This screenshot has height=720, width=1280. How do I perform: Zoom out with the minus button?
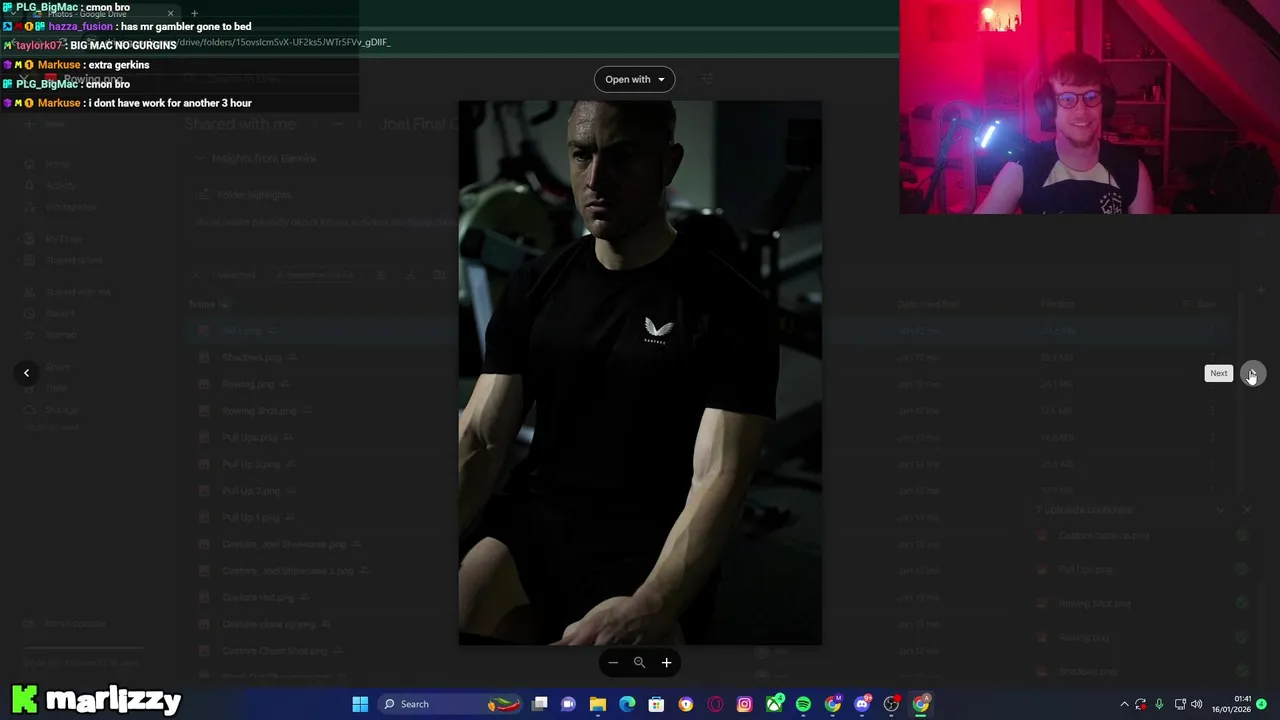tap(613, 662)
